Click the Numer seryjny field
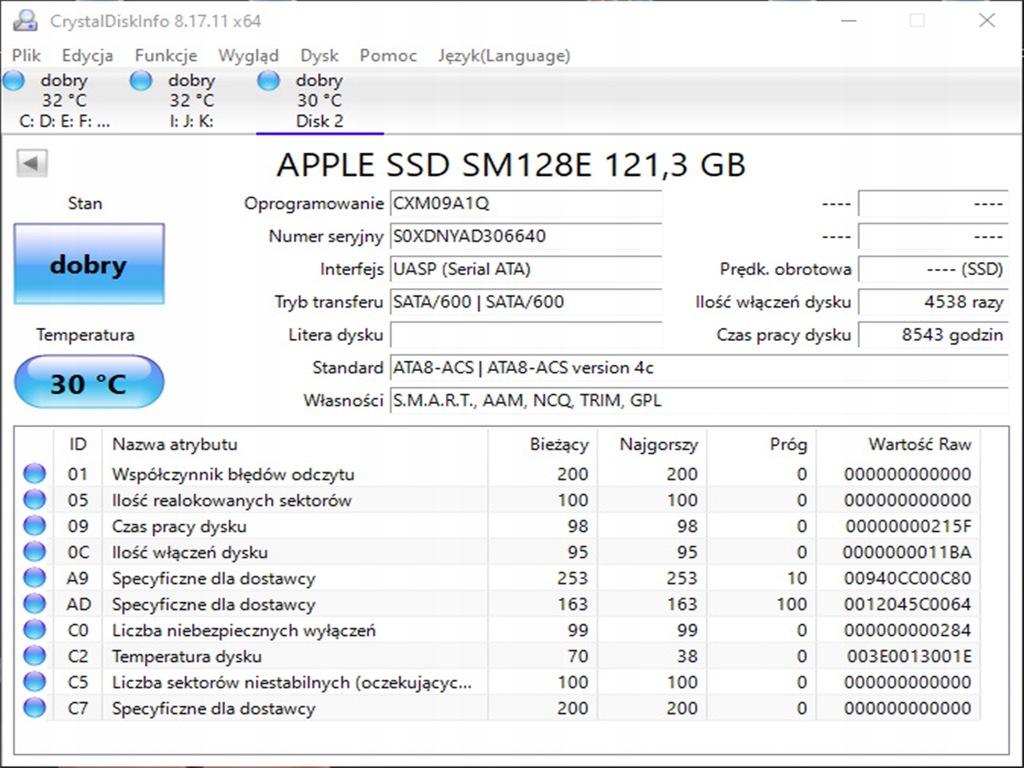 pos(525,237)
